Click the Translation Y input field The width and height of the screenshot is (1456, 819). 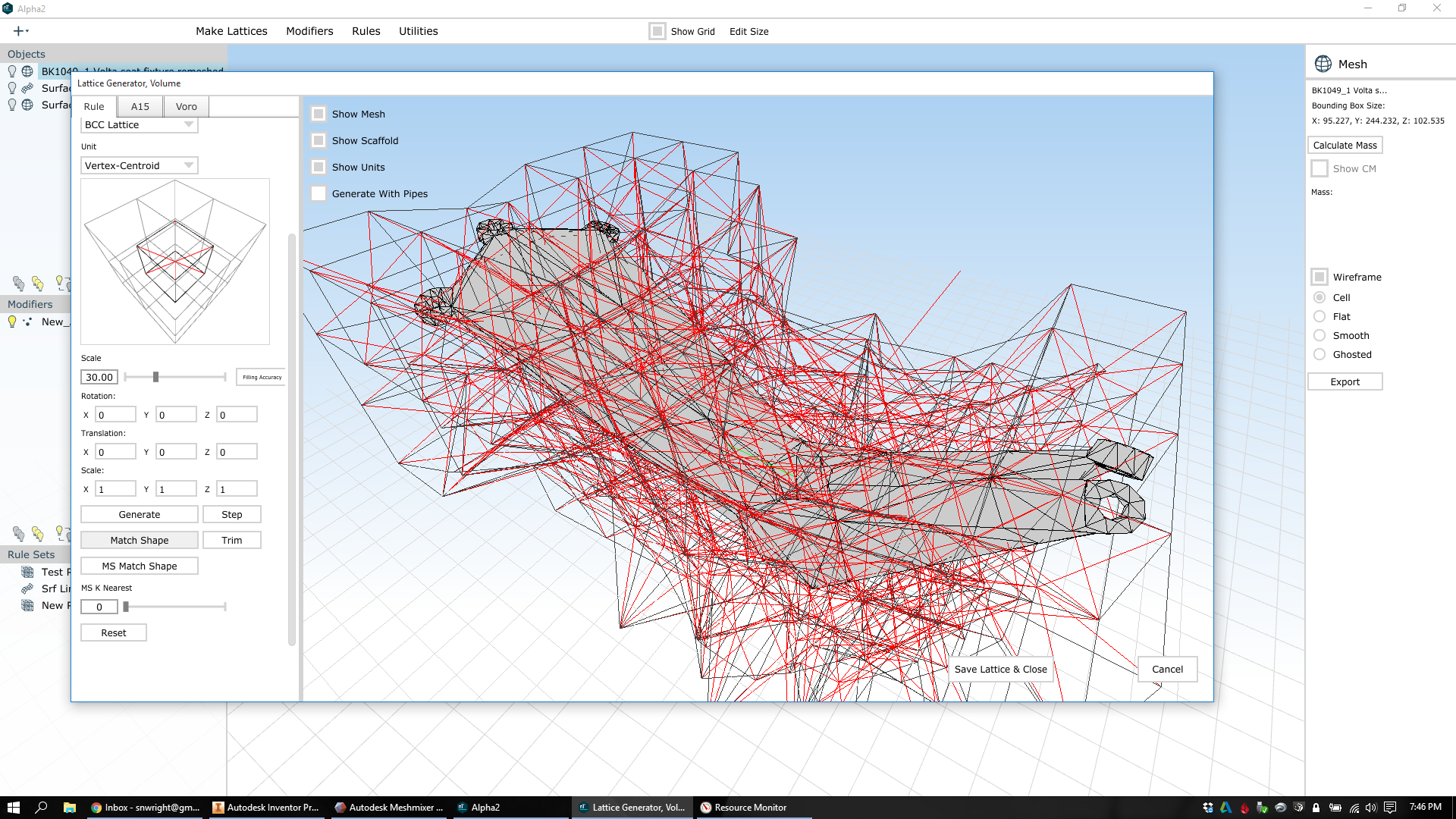click(176, 452)
